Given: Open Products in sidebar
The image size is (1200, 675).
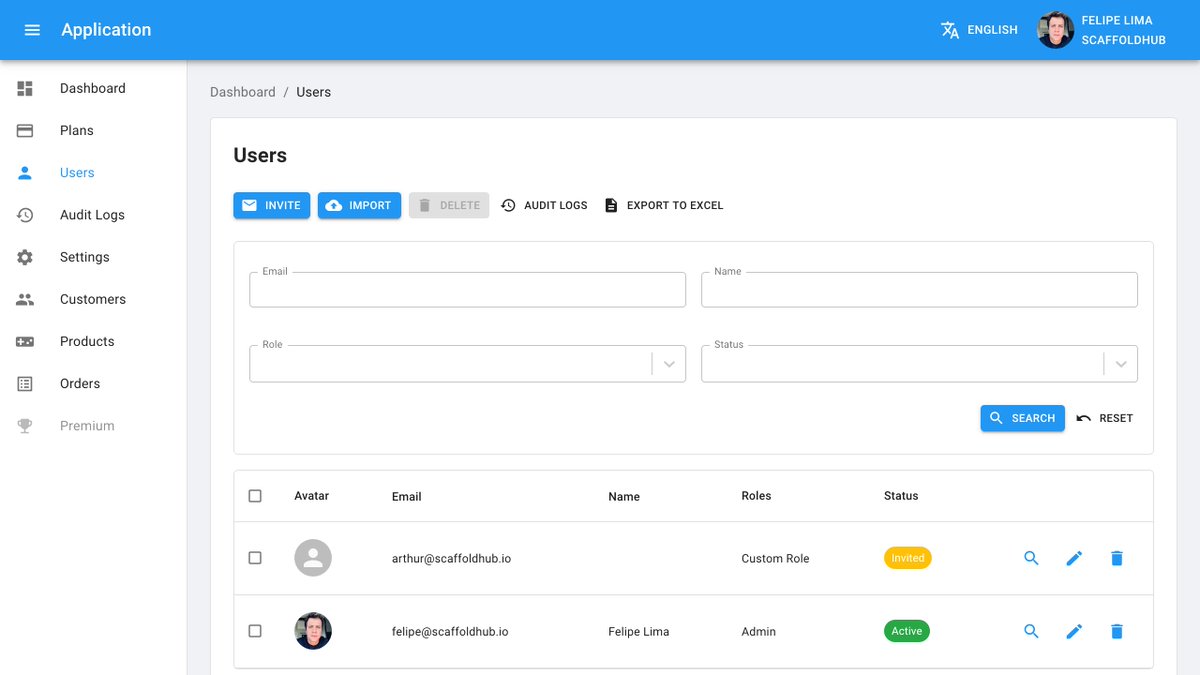Looking at the screenshot, I should [x=93, y=341].
